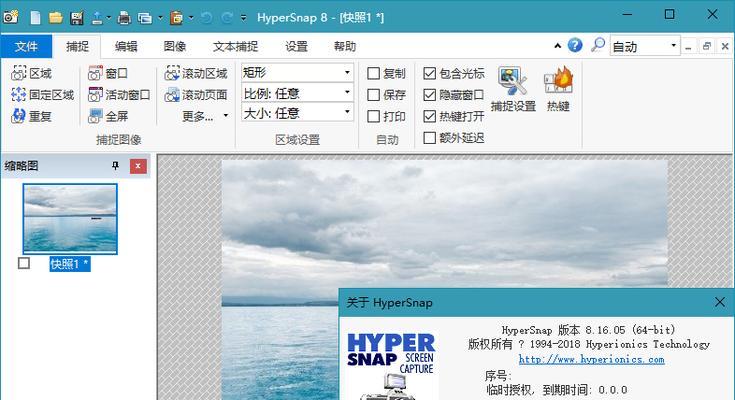Open 热键 hotkeys settings
Image resolution: width=735 pixels, height=400 pixels.
click(558, 89)
